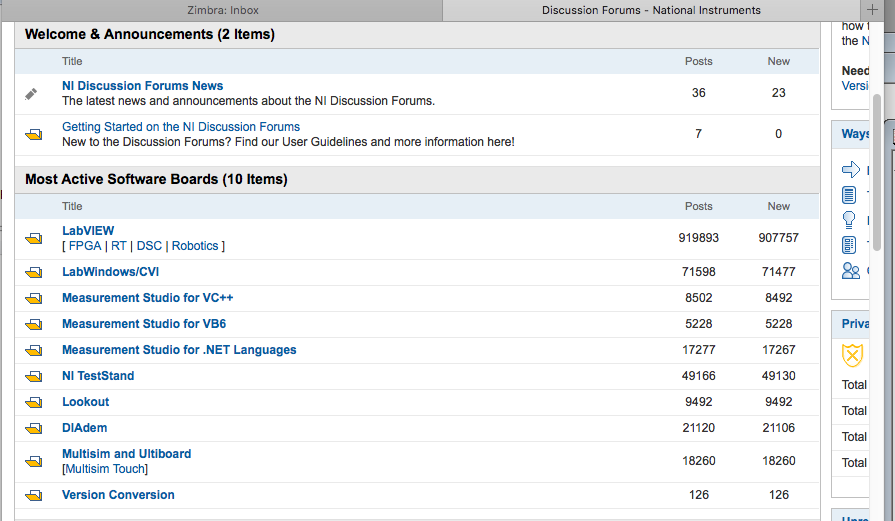Click folder icon next to LabWindows/CVI
Image resolution: width=895 pixels, height=521 pixels.
coord(34,273)
